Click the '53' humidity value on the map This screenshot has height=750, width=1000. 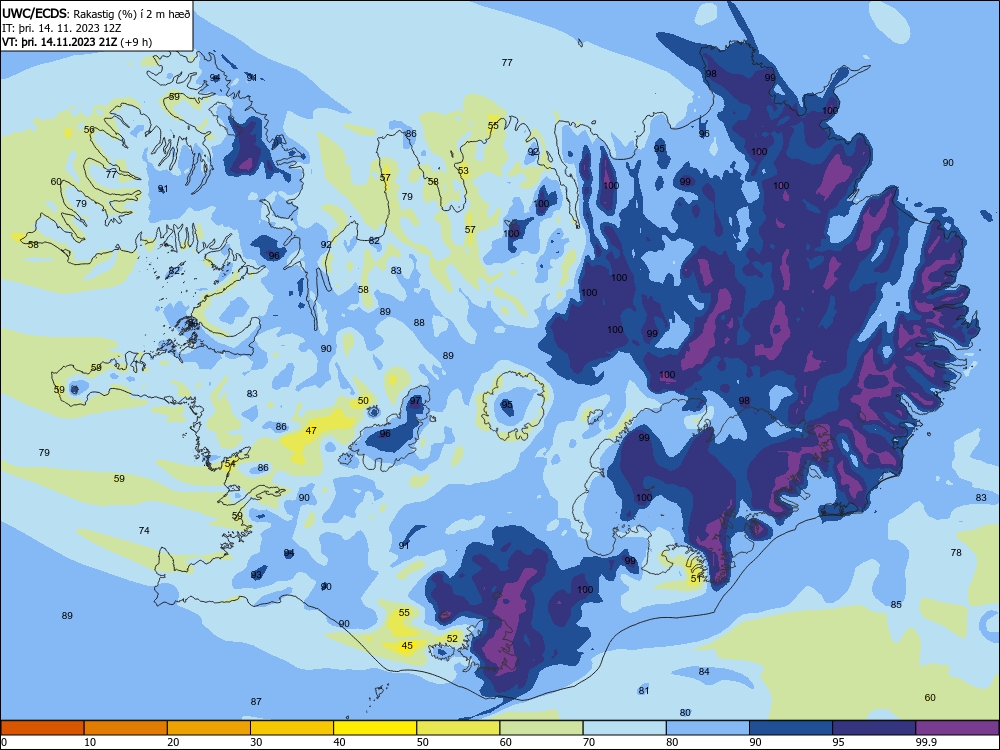(x=463, y=170)
